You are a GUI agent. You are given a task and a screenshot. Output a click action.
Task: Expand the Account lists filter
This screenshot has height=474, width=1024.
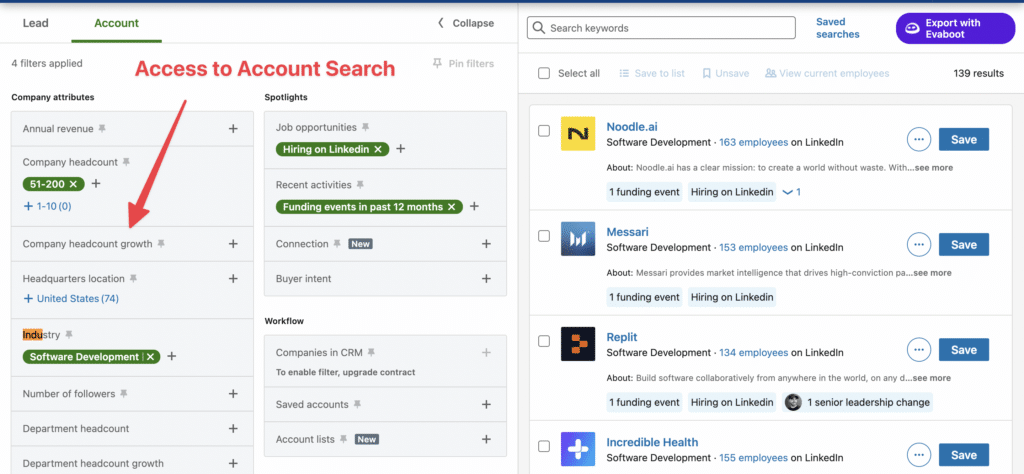click(486, 439)
